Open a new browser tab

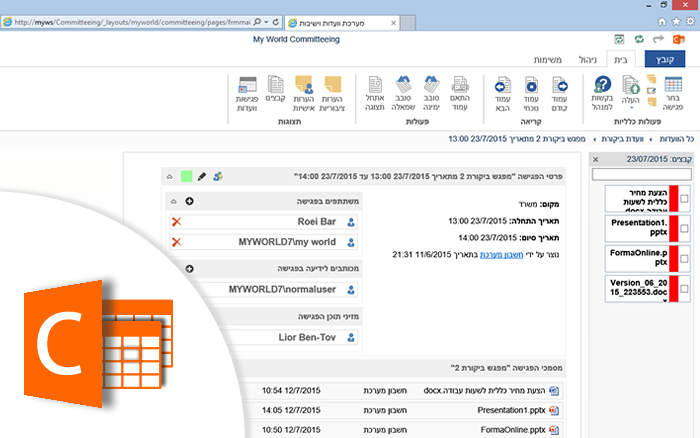click(x=408, y=23)
